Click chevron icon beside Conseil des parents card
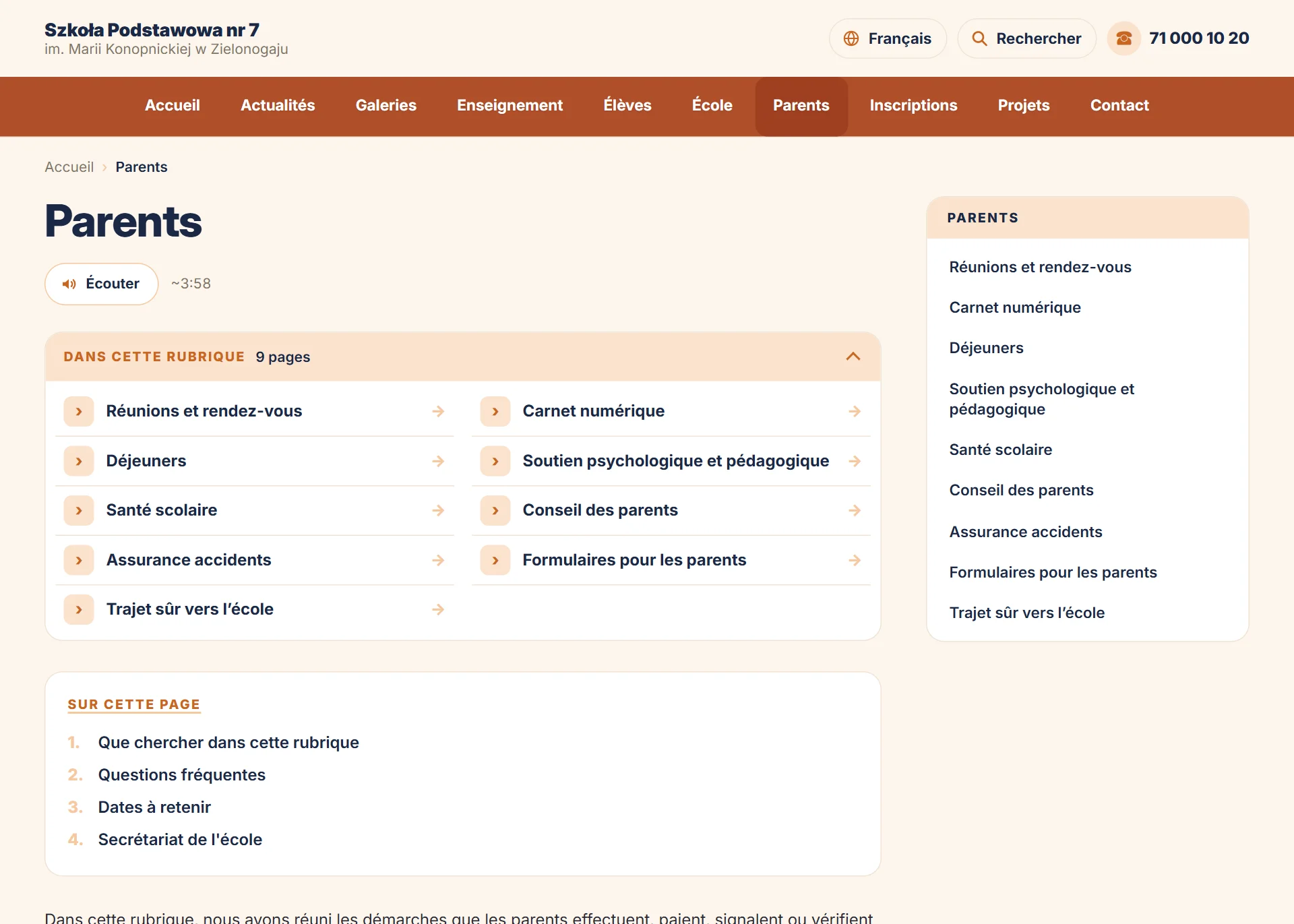The width and height of the screenshot is (1294, 924). [x=495, y=510]
